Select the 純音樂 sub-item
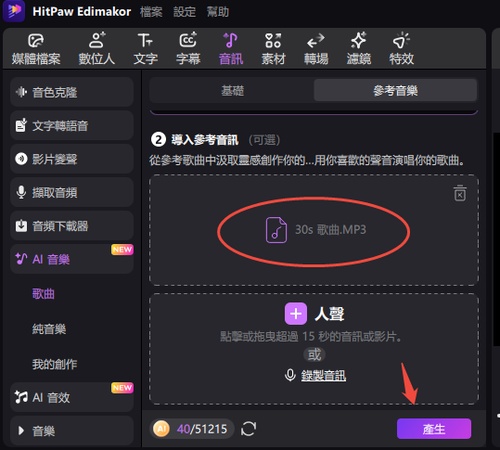This screenshot has height=450, width=500. coord(49,329)
